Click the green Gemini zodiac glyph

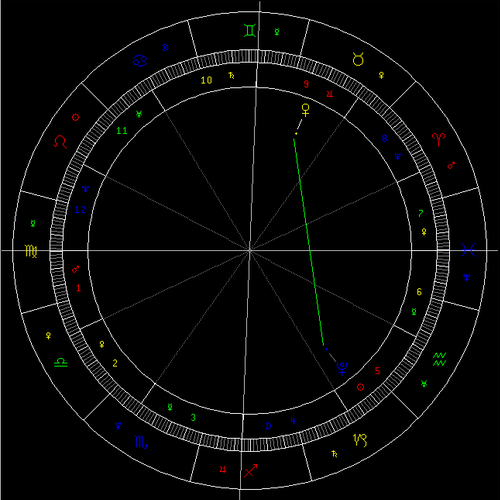[x=250, y=31]
